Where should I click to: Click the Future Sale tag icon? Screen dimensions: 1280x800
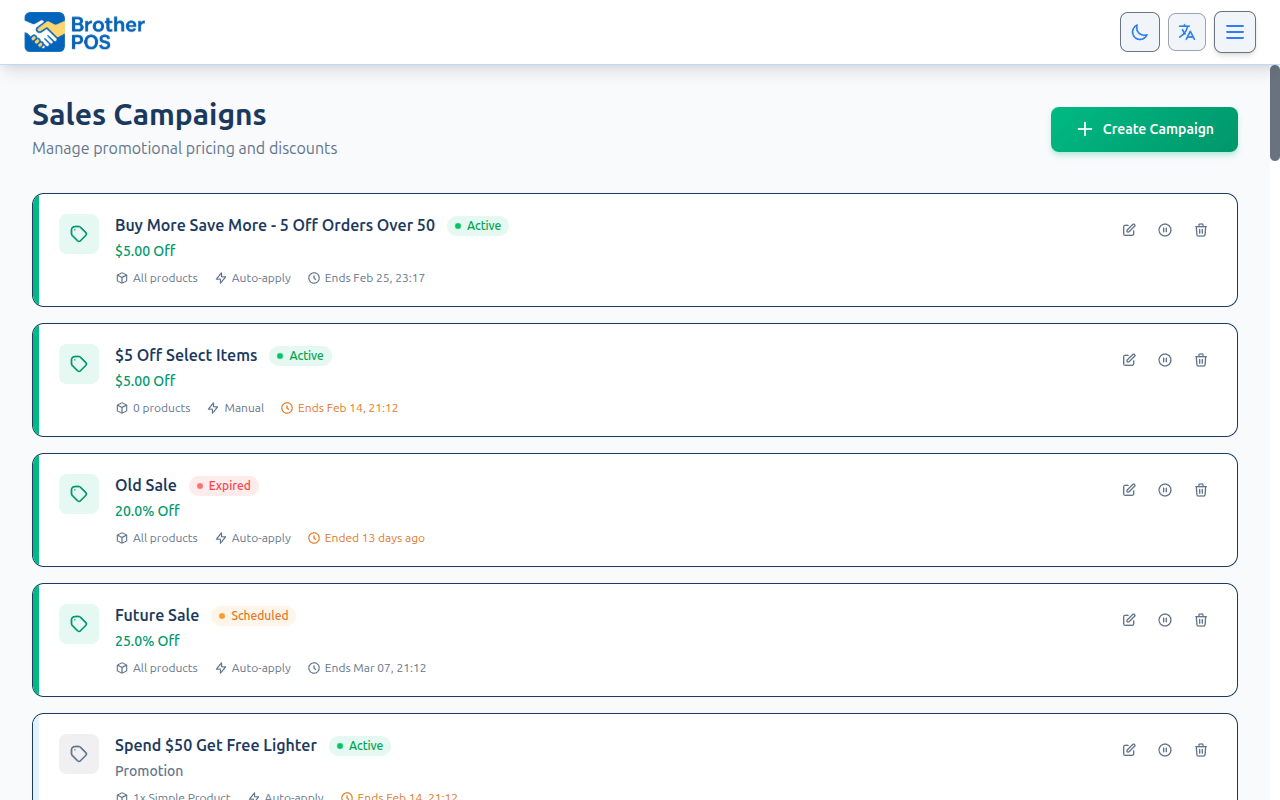[x=79, y=624]
